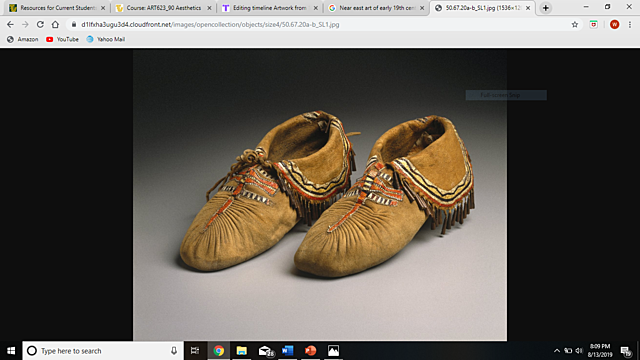This screenshot has height=360, width=640.
Task: View site security lock information
Action: [x=74, y=24]
